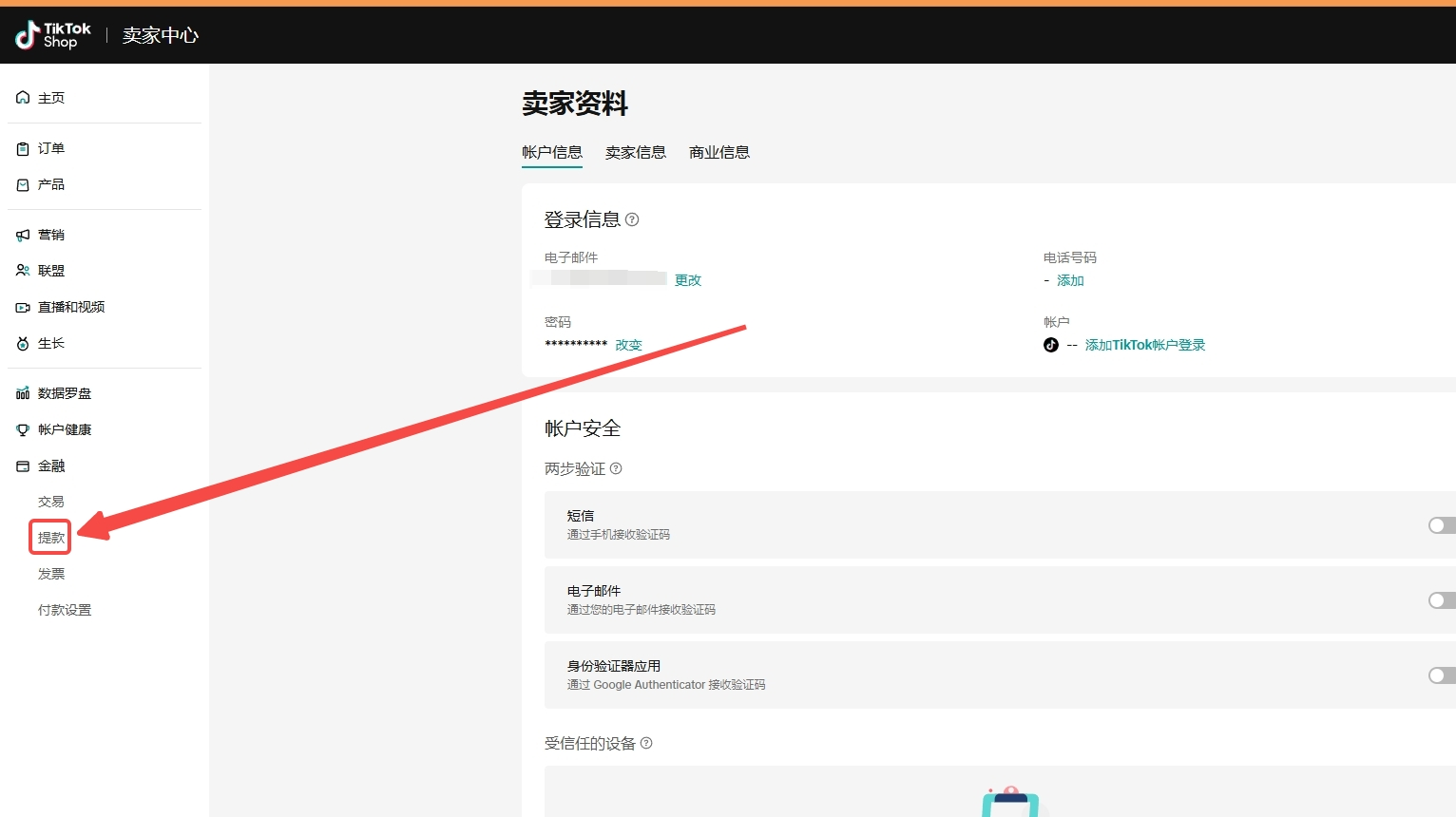This screenshot has height=817, width=1456.
Task: Enable 短信 two-step verification toggle
Action: [1441, 525]
